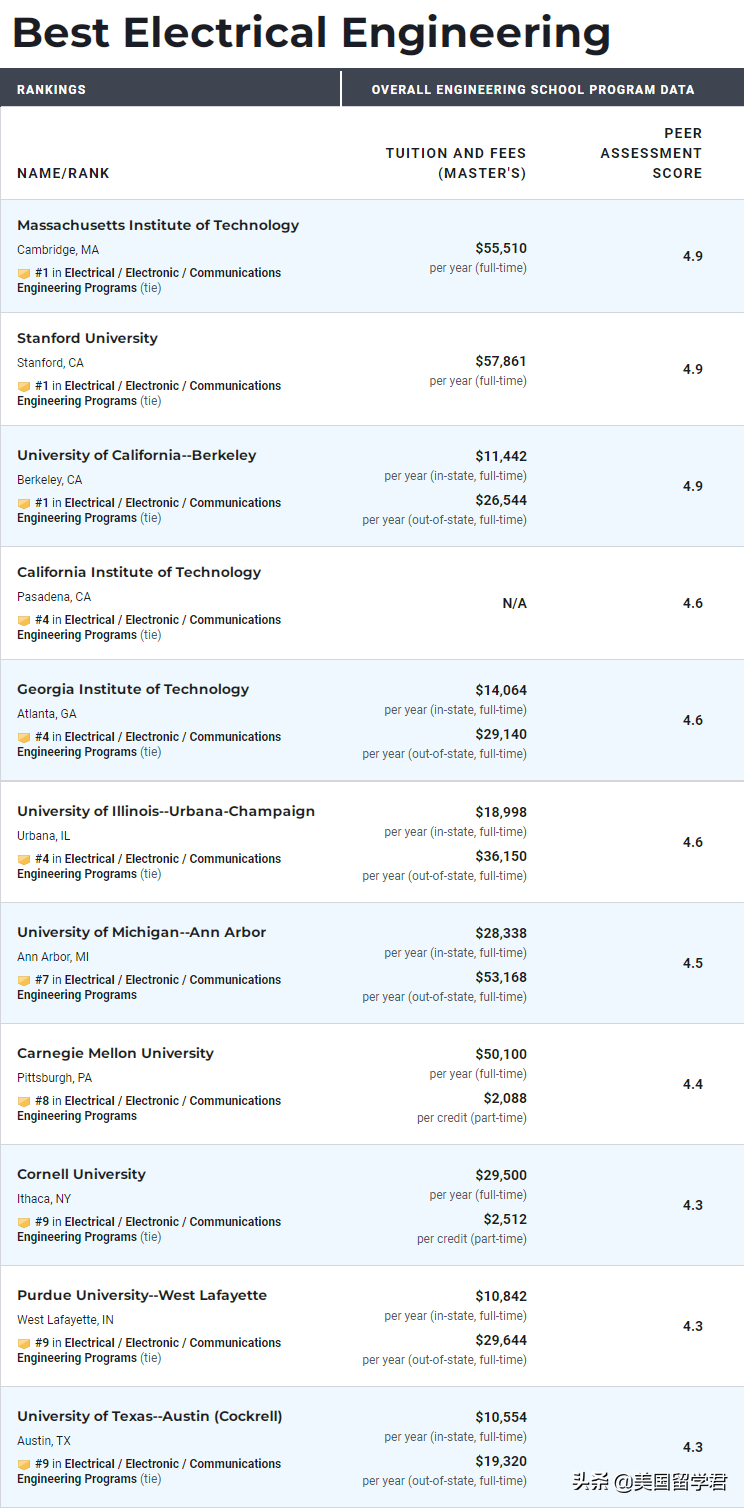Viewport: 744px width, 1508px height.
Task: Click the #7 badge icon for Michigan
Action: coord(24,980)
